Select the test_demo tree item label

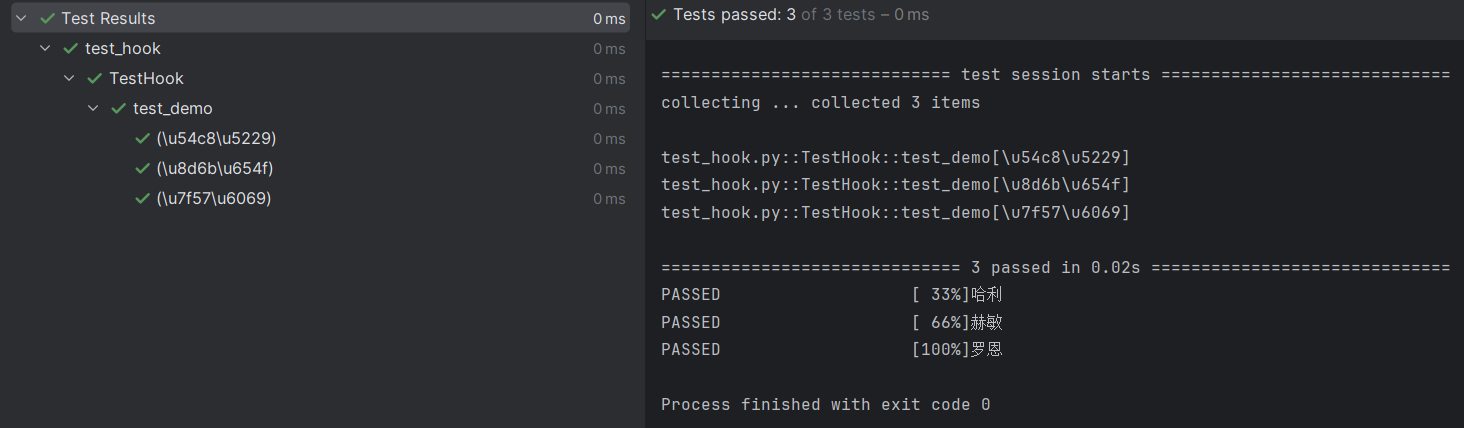(x=173, y=109)
